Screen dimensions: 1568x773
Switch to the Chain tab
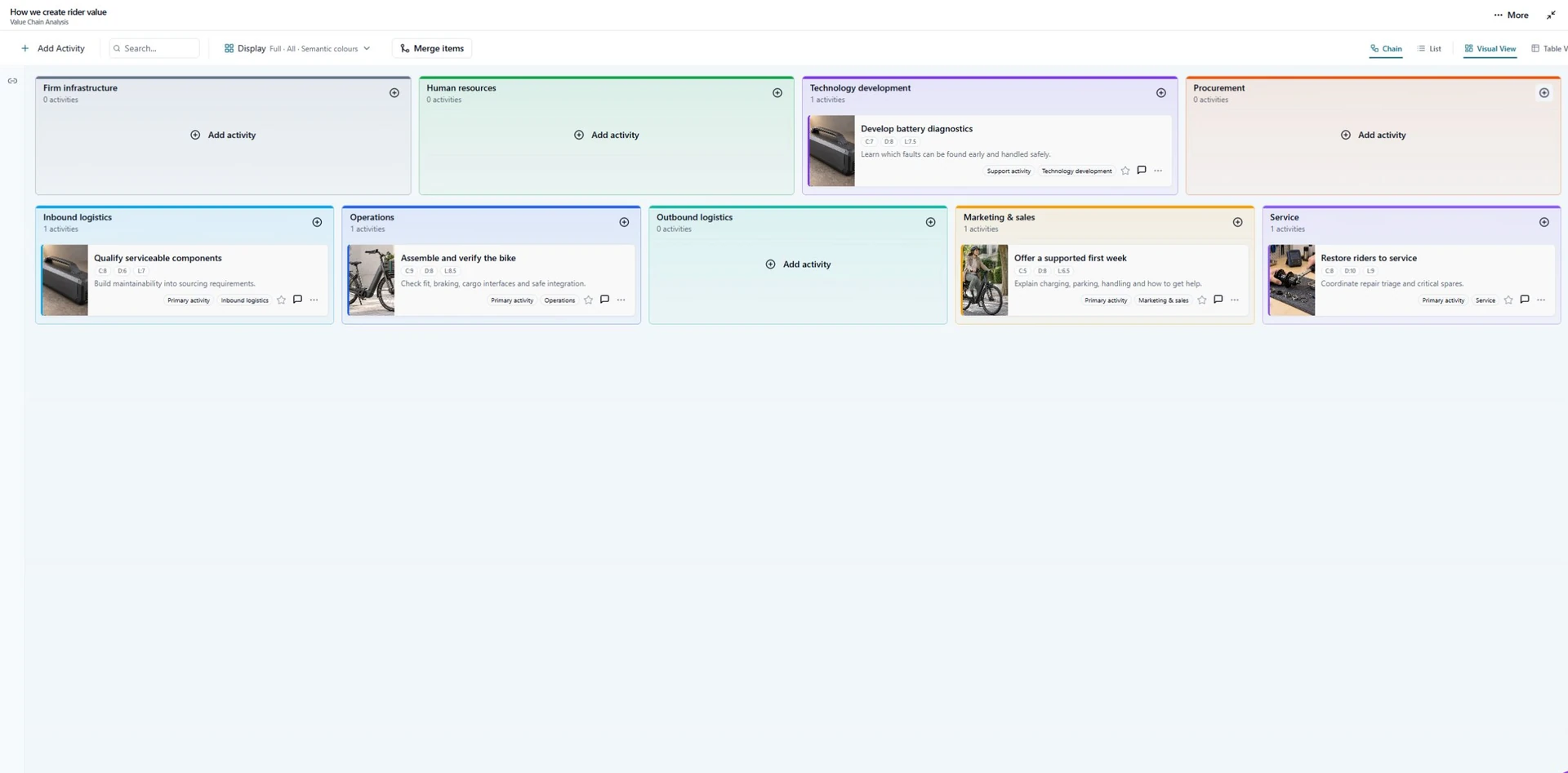1386,48
